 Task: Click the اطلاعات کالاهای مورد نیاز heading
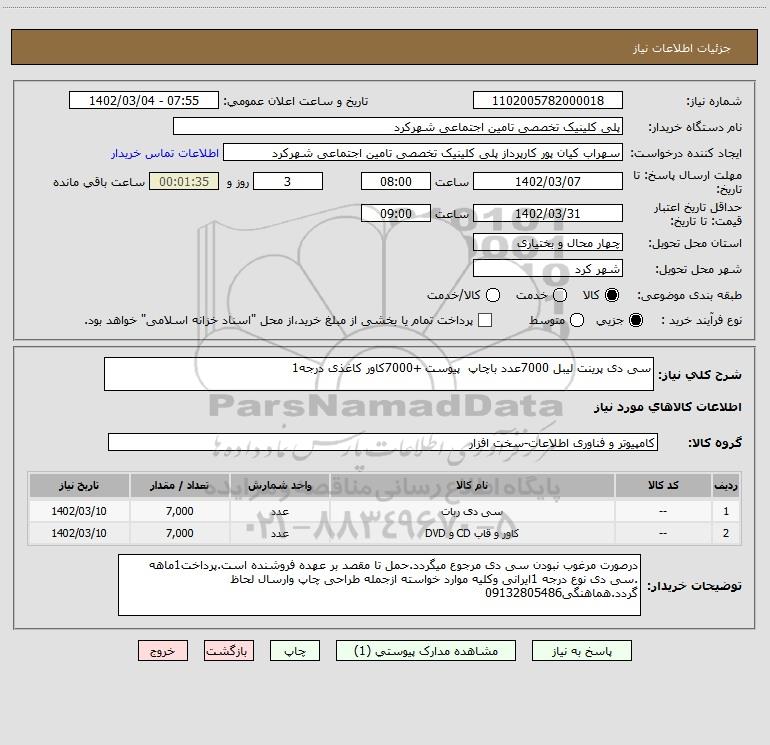pos(667,407)
